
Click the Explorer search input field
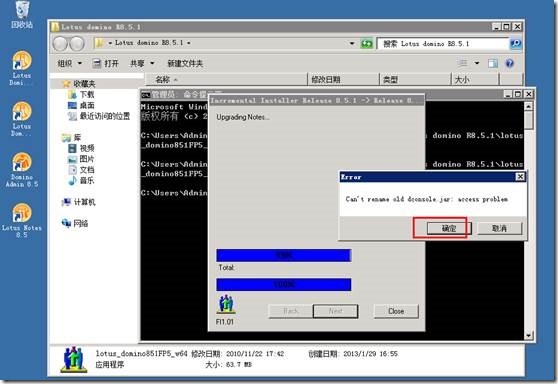pyautogui.click(x=443, y=44)
